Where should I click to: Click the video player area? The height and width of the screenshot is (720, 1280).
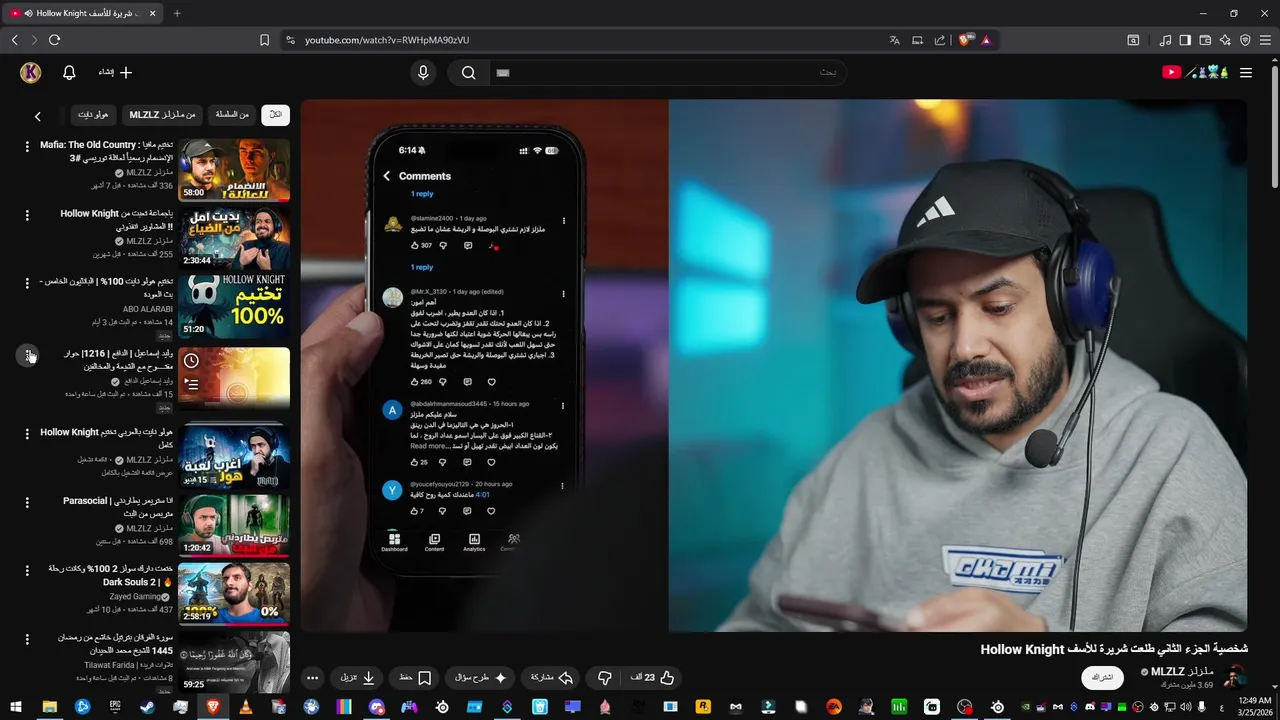773,365
